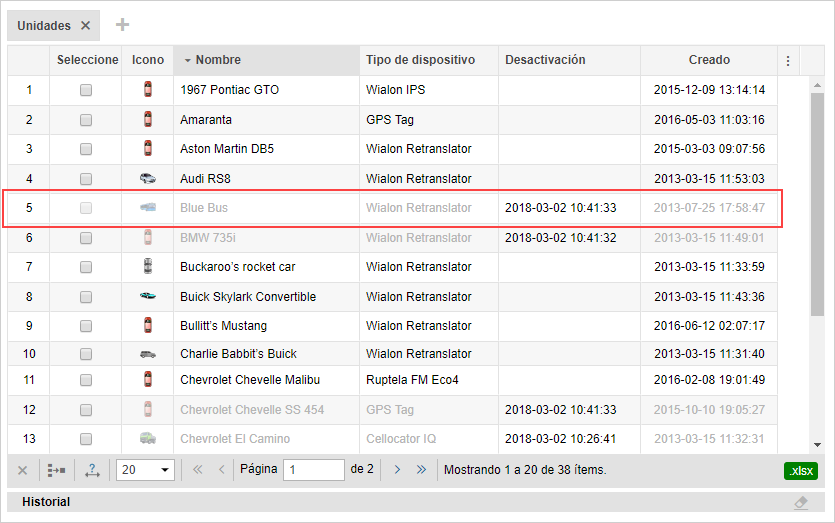This screenshot has width=835, height=523.
Task: Sort by the Creado column header
Action: point(709,60)
